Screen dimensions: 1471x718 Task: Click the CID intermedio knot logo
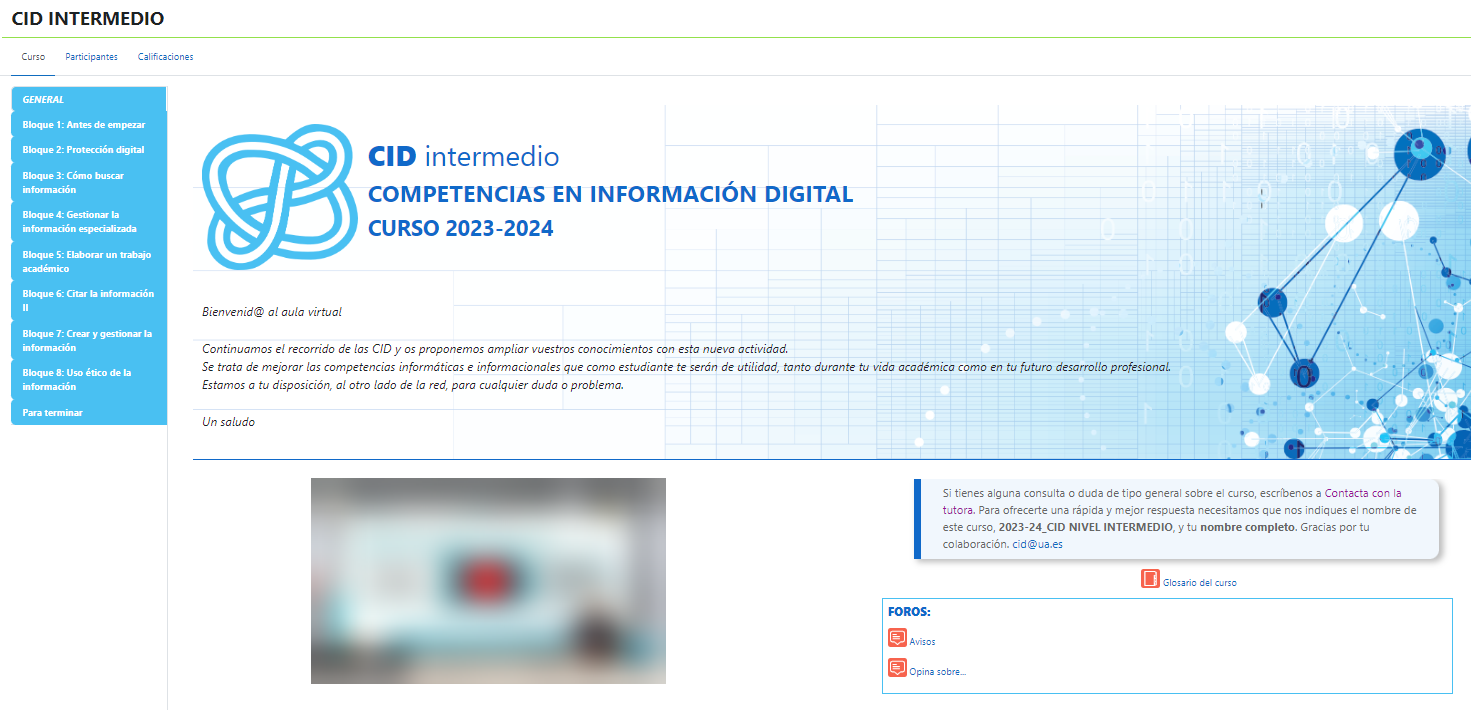click(278, 196)
